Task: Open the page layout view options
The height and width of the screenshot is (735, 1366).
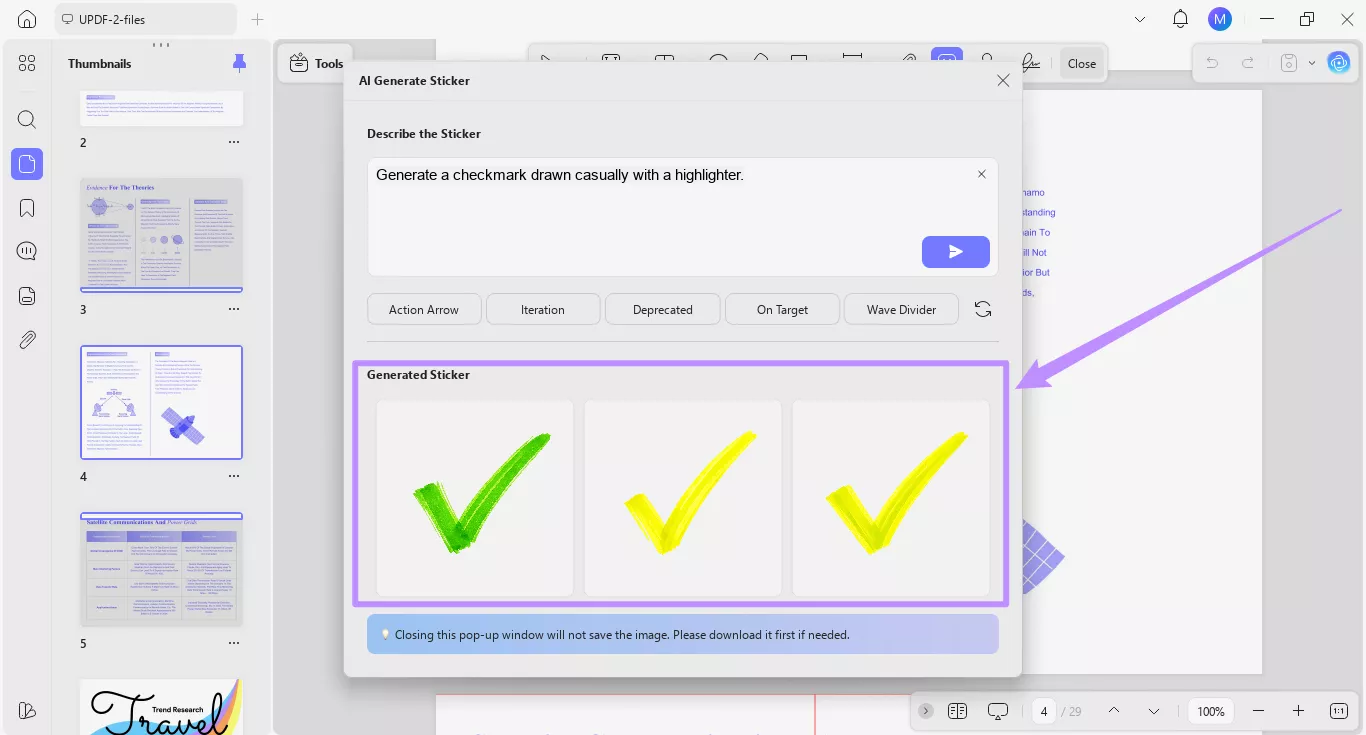Action: [x=957, y=711]
